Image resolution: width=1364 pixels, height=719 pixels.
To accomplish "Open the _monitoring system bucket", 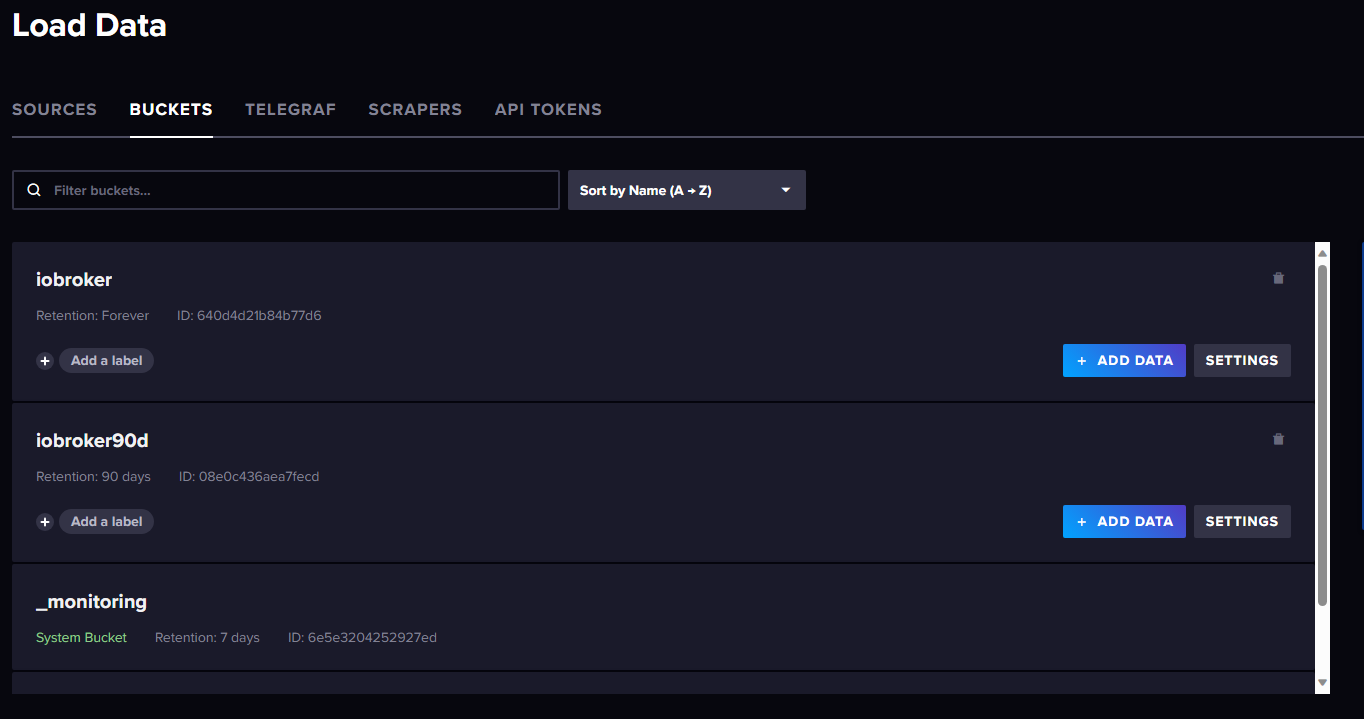I will click(x=91, y=602).
